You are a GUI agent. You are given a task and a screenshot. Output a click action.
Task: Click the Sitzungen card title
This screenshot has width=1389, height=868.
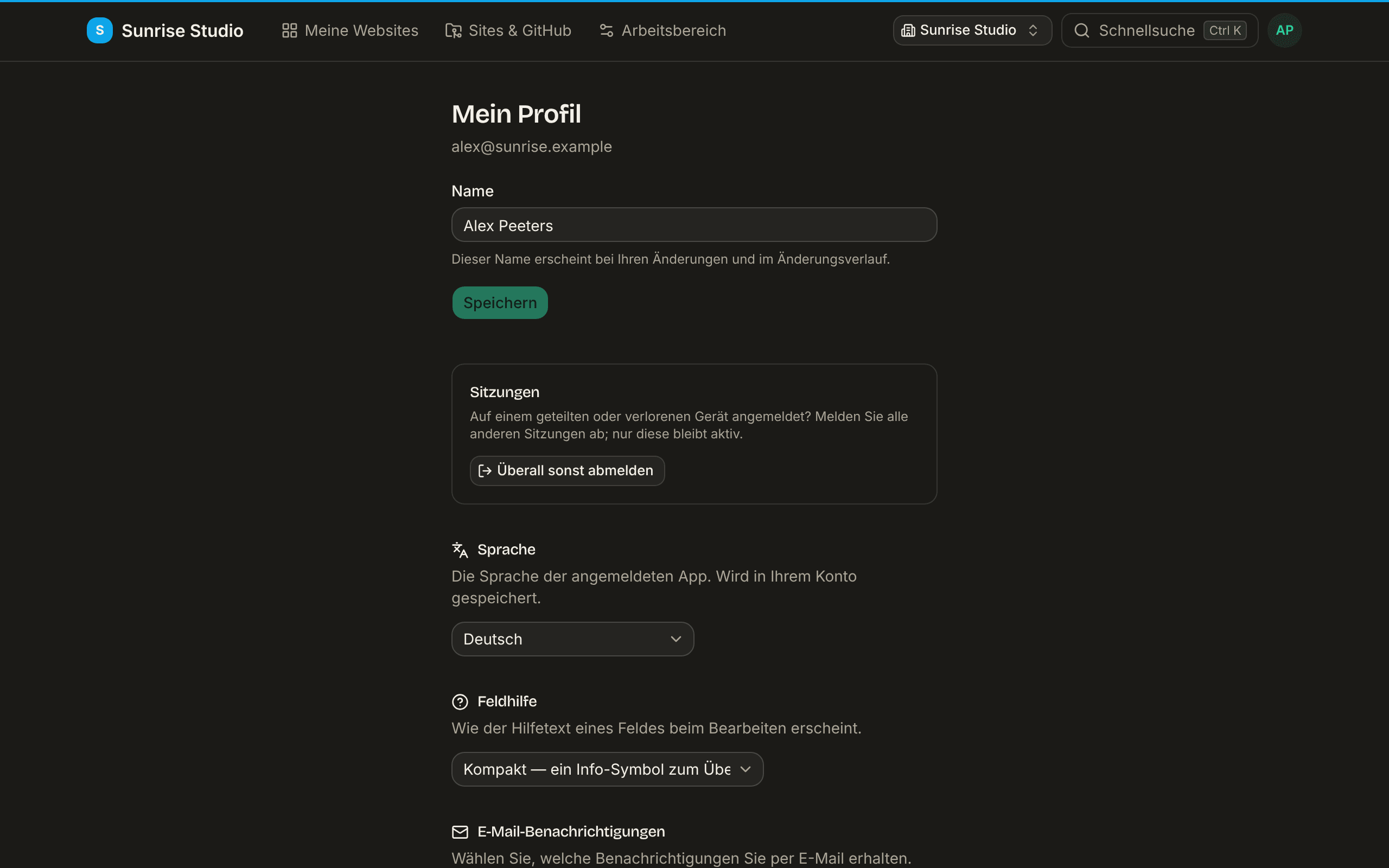[x=505, y=392]
